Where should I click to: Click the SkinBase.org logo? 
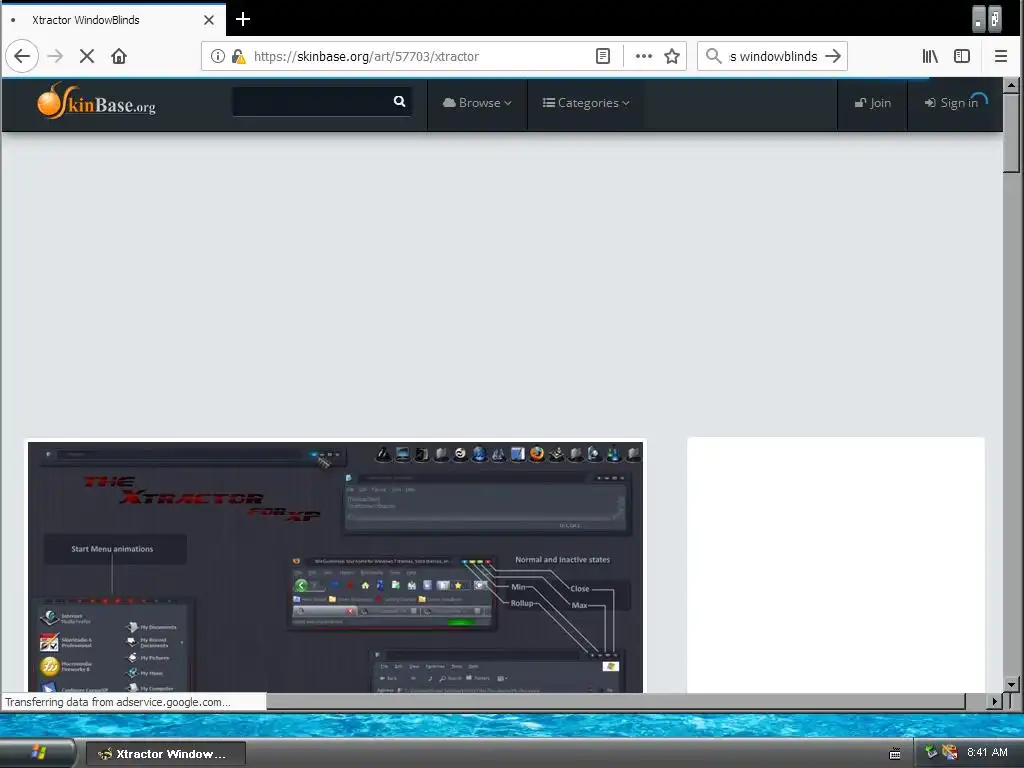(97, 101)
